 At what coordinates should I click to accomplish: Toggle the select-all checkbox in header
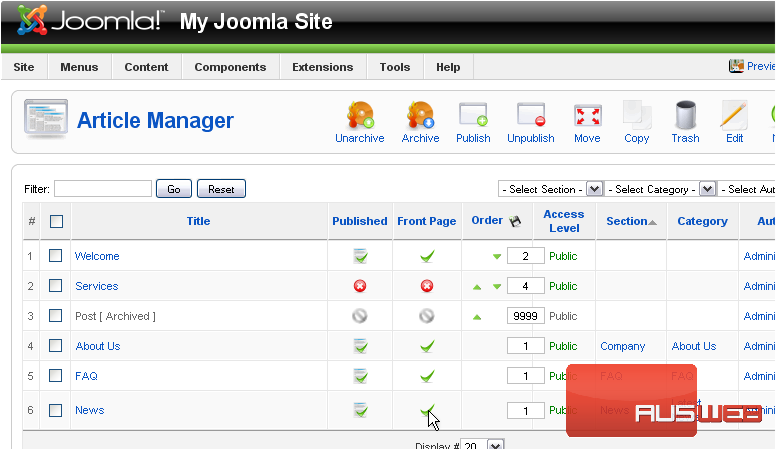pos(56,221)
